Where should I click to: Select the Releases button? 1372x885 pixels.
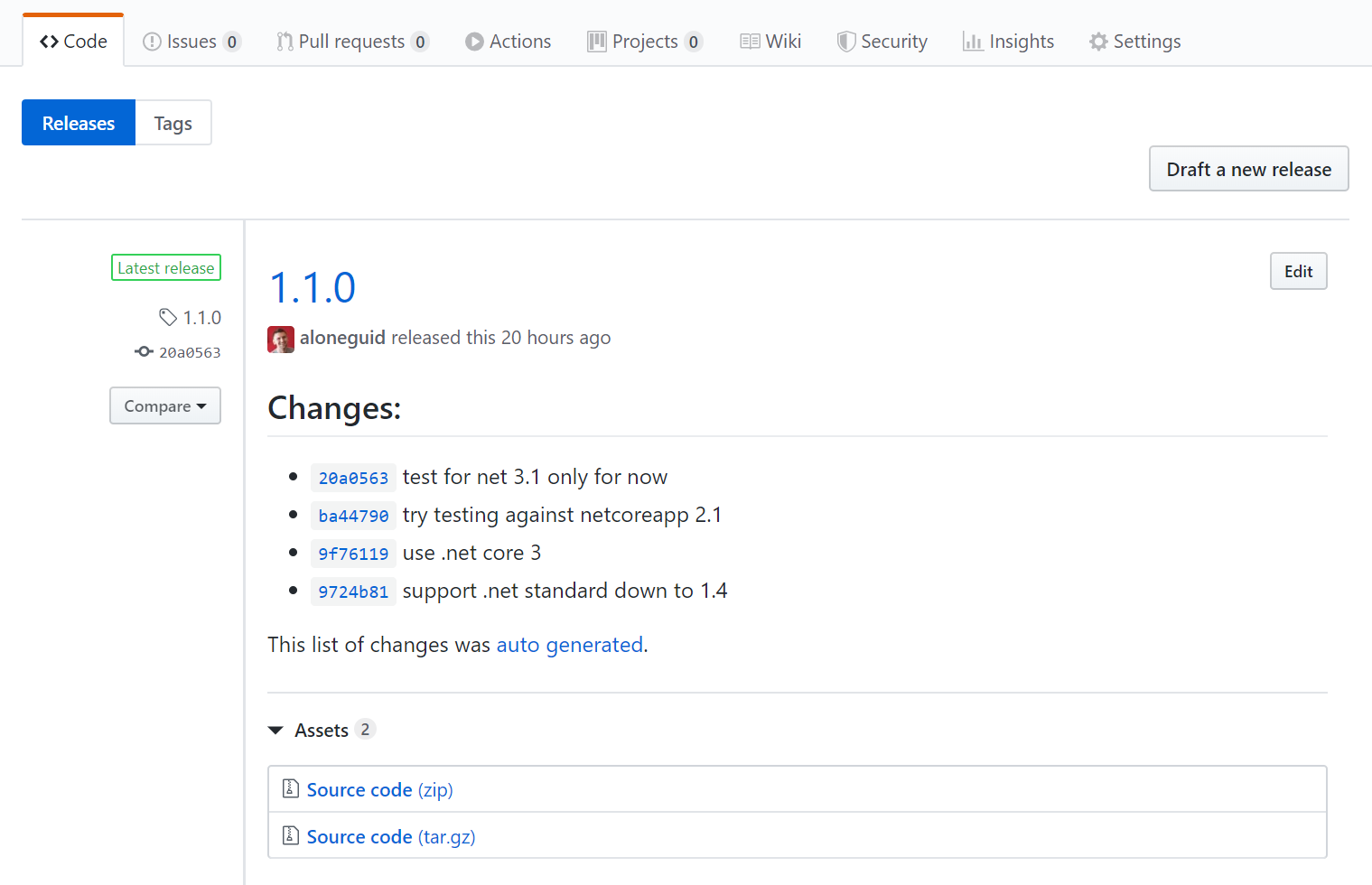pyautogui.click(x=79, y=123)
